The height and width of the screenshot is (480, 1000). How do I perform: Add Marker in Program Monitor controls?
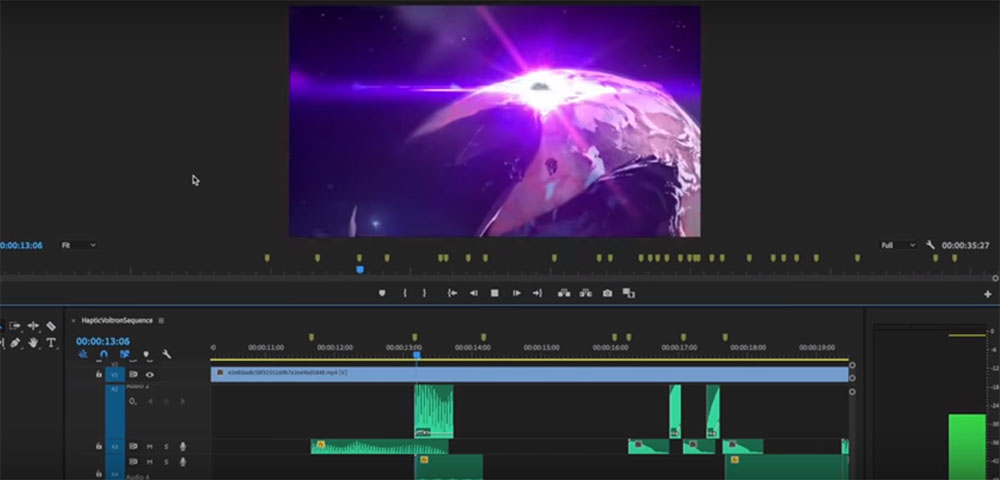click(x=382, y=293)
